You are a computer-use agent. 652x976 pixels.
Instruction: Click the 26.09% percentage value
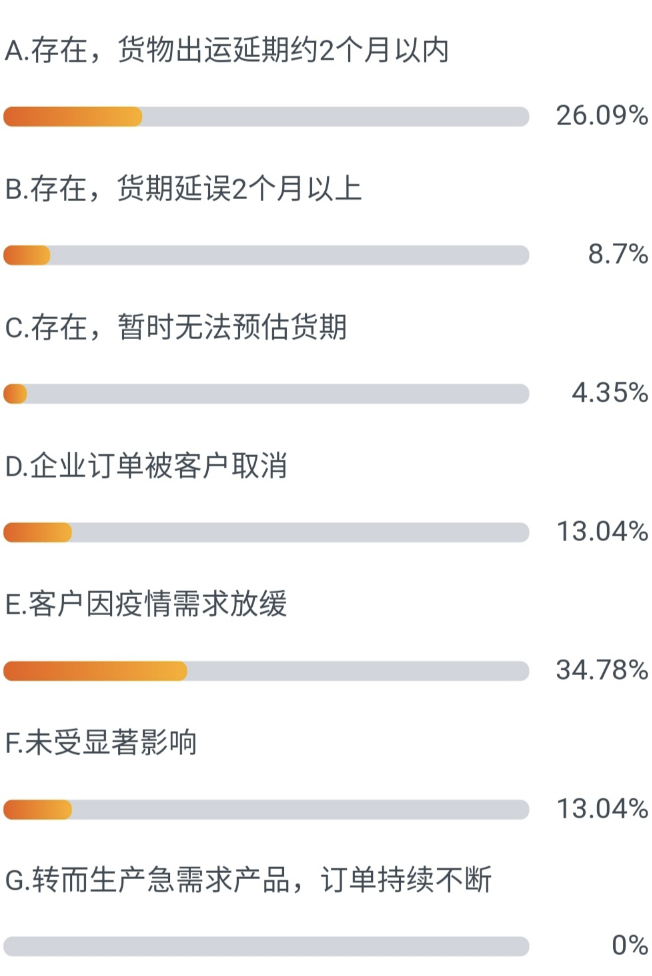602,116
